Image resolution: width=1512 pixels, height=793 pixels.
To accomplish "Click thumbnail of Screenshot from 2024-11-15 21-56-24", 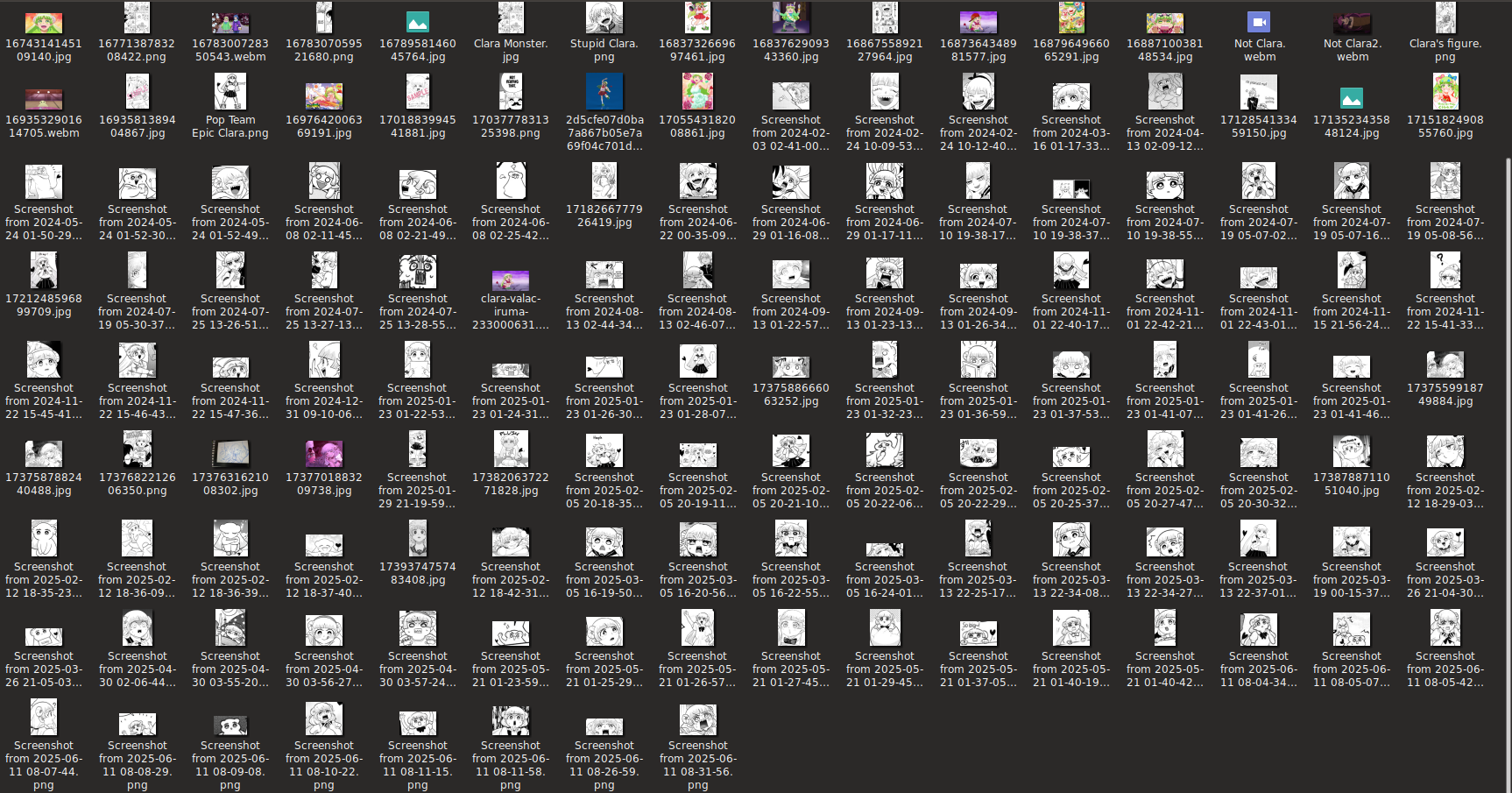I will [x=1352, y=270].
